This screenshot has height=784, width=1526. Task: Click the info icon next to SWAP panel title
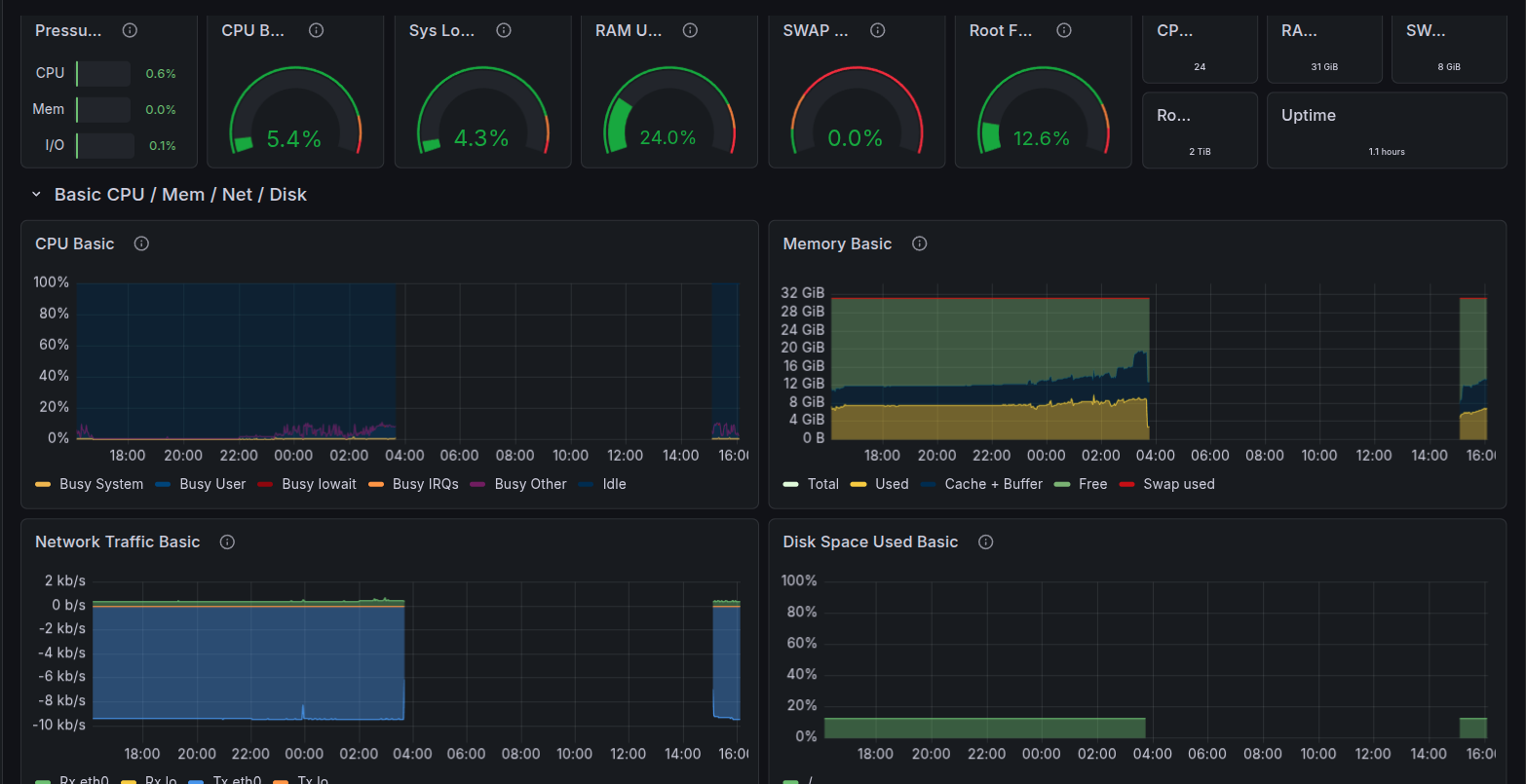(877, 30)
